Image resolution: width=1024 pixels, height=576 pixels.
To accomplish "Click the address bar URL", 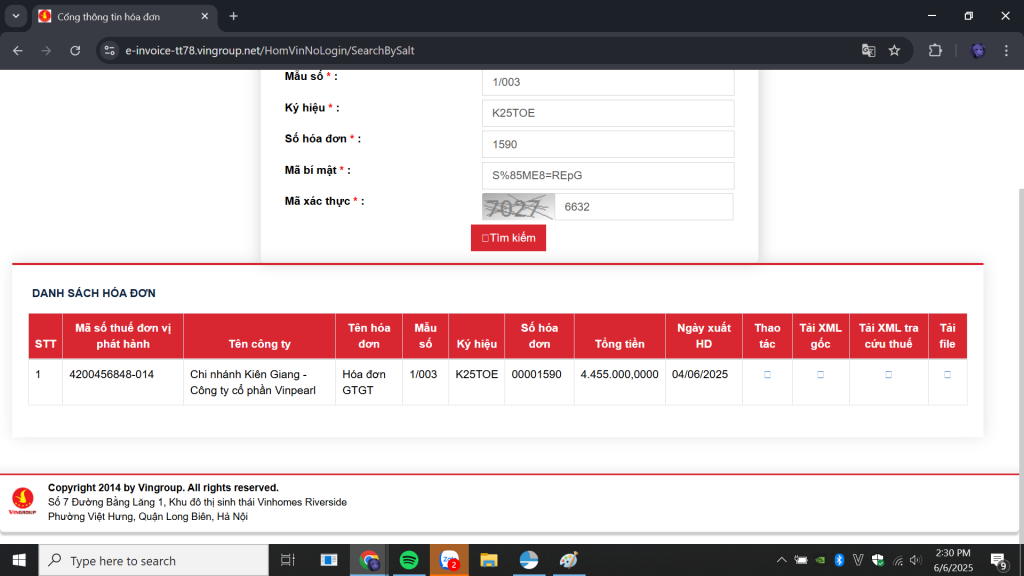I will [x=270, y=50].
